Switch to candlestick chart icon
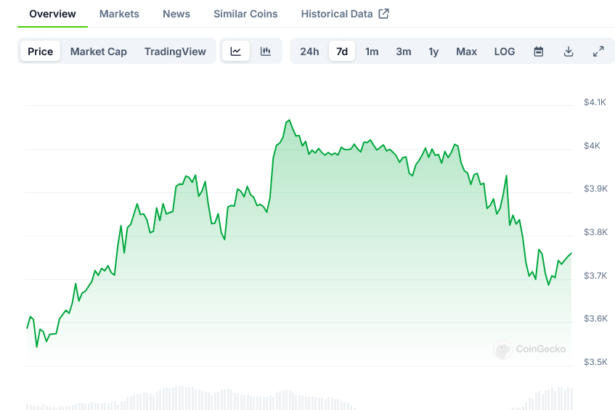This screenshot has width=615, height=410. pos(265,51)
